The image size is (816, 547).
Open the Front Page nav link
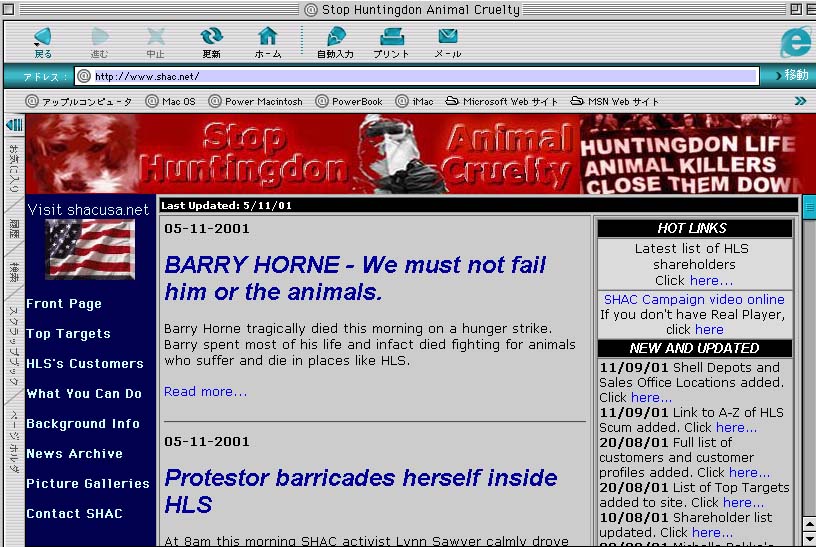(64, 303)
